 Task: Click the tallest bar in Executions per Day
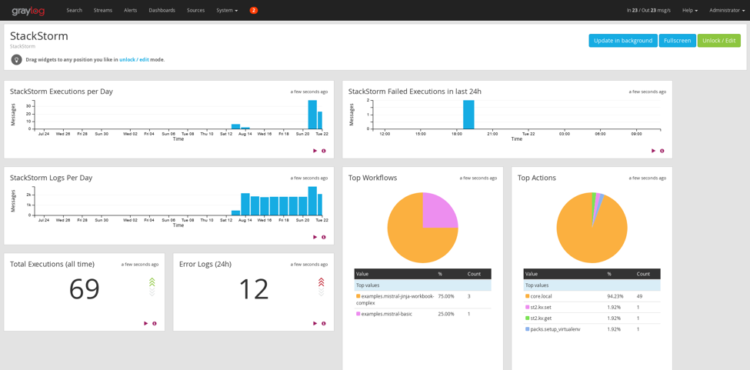pyautogui.click(x=312, y=115)
